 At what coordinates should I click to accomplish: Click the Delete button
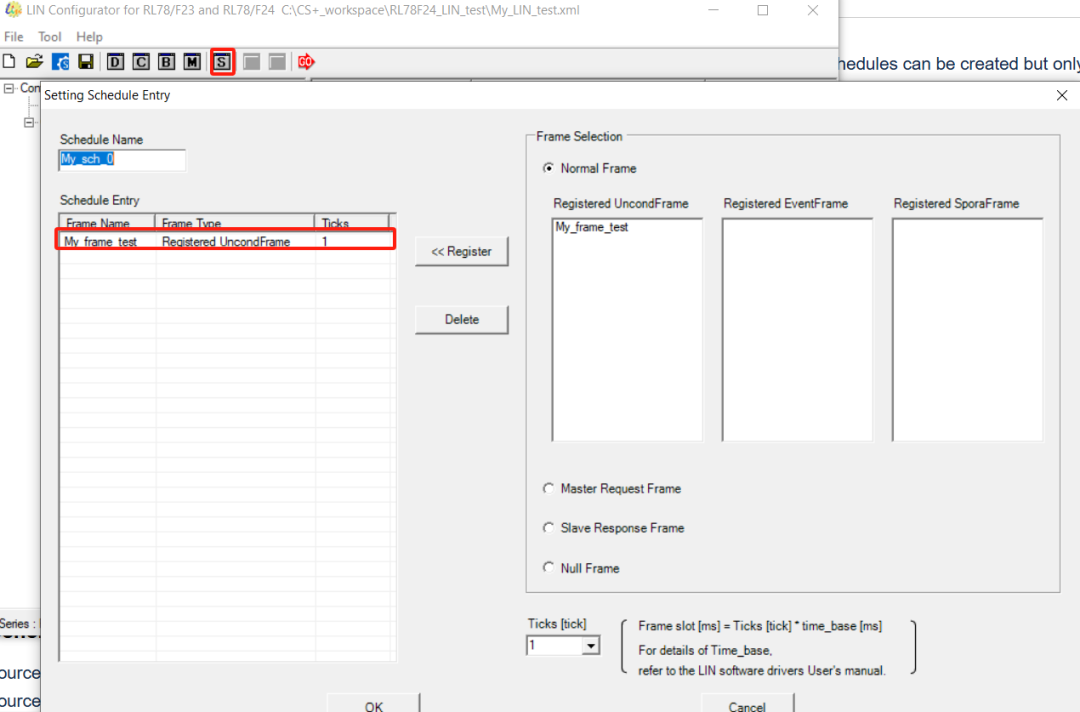[x=461, y=320]
